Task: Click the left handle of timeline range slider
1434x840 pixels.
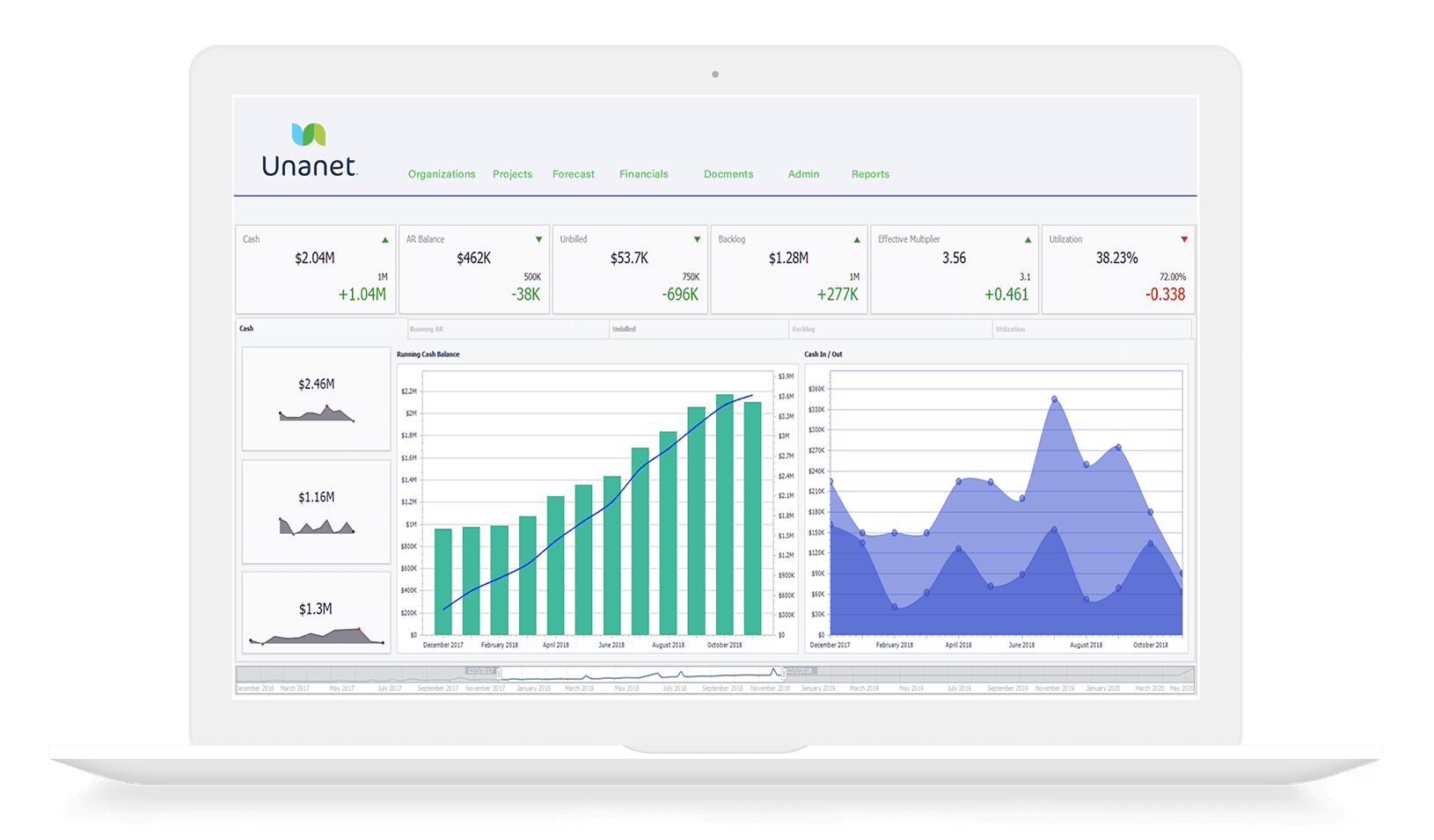Action: tap(500, 673)
